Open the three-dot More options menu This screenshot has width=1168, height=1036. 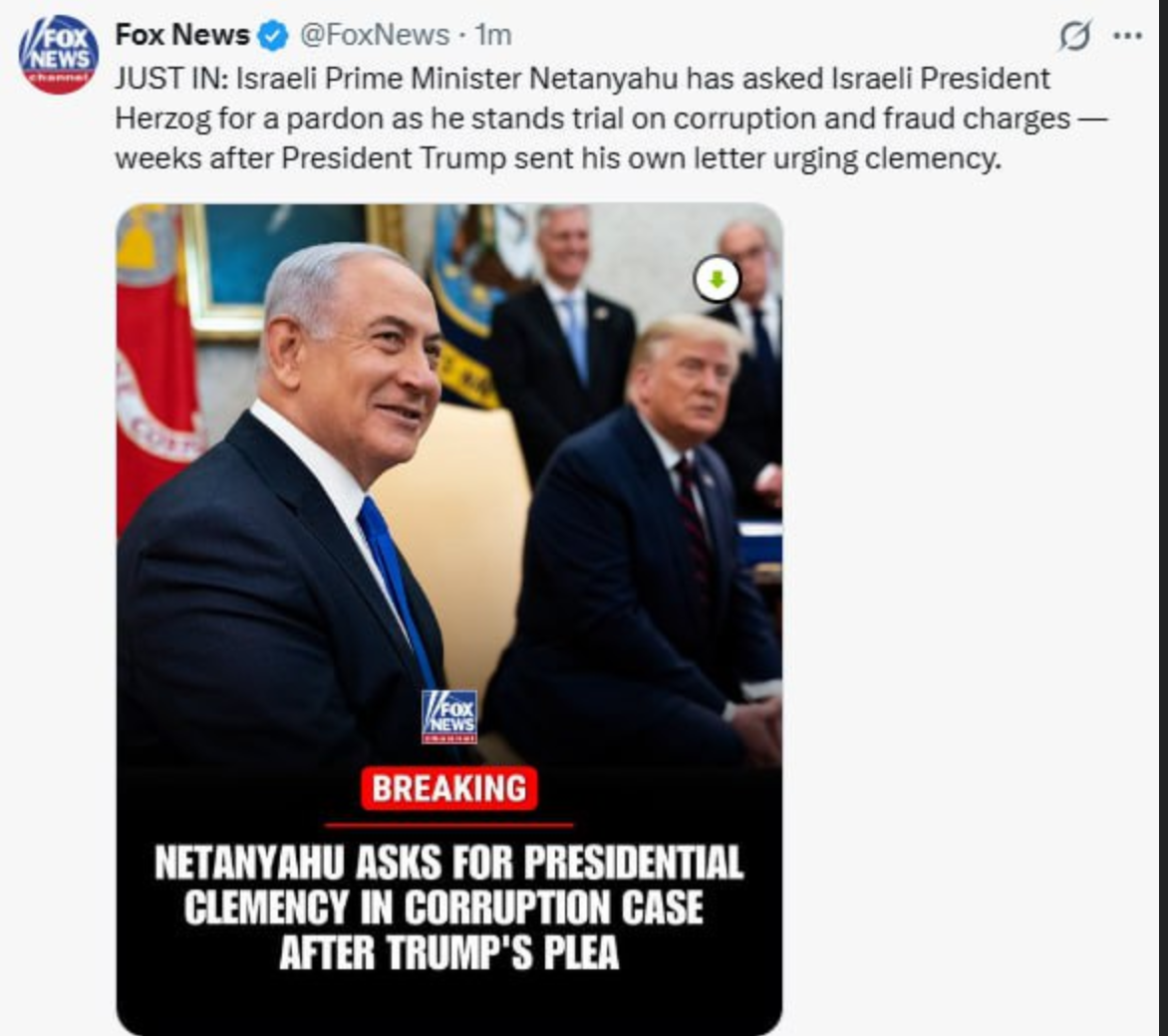(1128, 35)
